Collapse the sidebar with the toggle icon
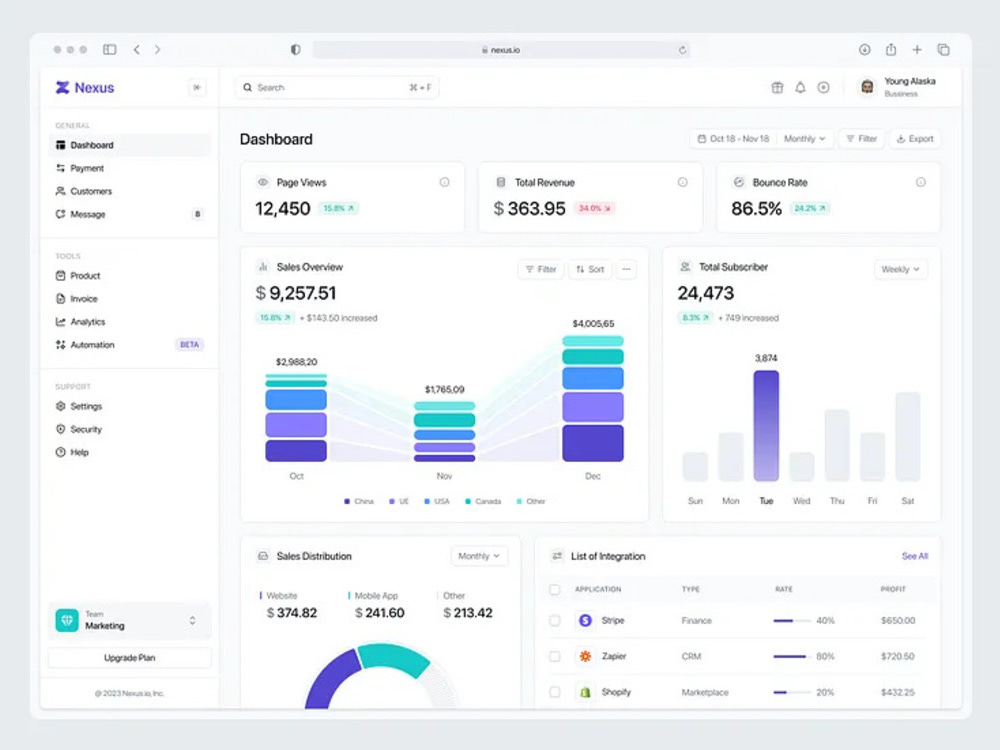This screenshot has width=1000, height=750. [197, 87]
